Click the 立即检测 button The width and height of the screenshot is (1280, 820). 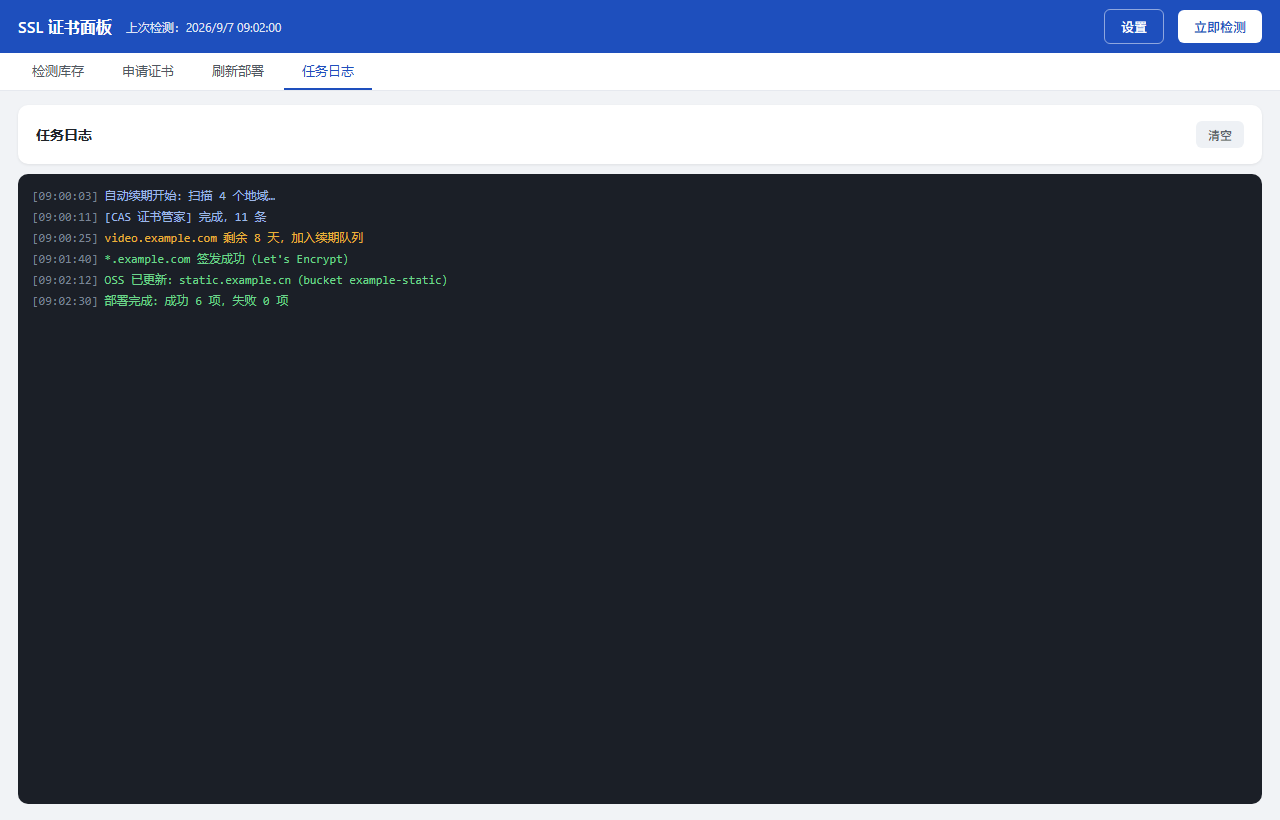click(1219, 27)
